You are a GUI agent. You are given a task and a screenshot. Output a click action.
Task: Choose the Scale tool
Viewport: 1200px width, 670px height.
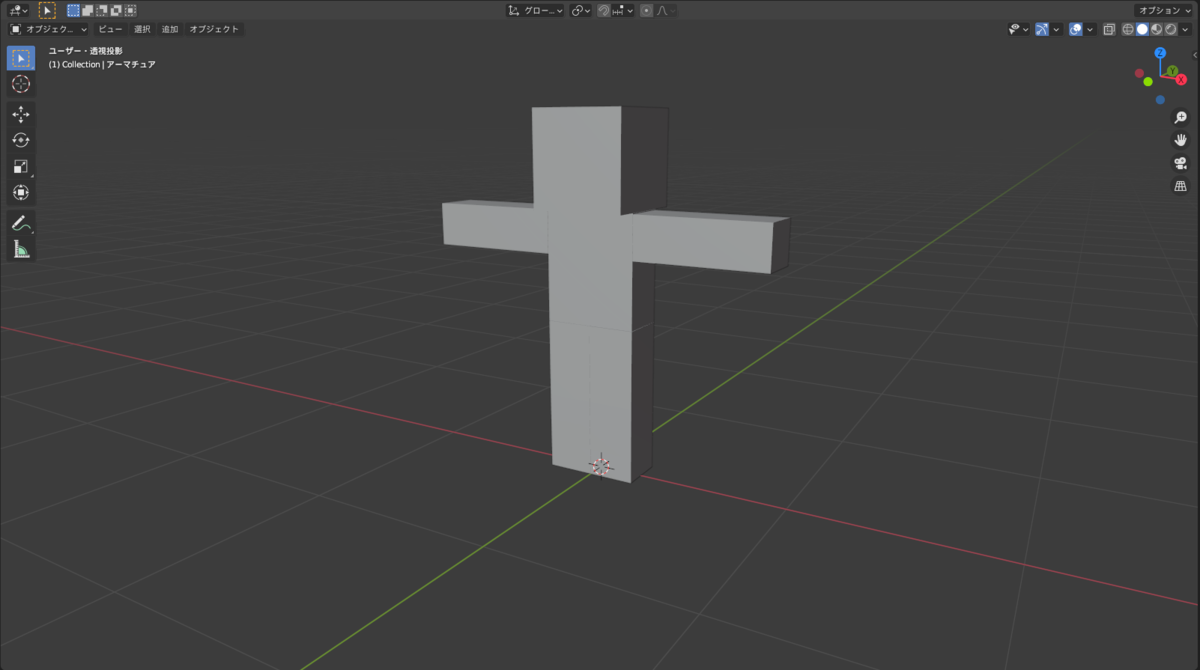pos(21,166)
